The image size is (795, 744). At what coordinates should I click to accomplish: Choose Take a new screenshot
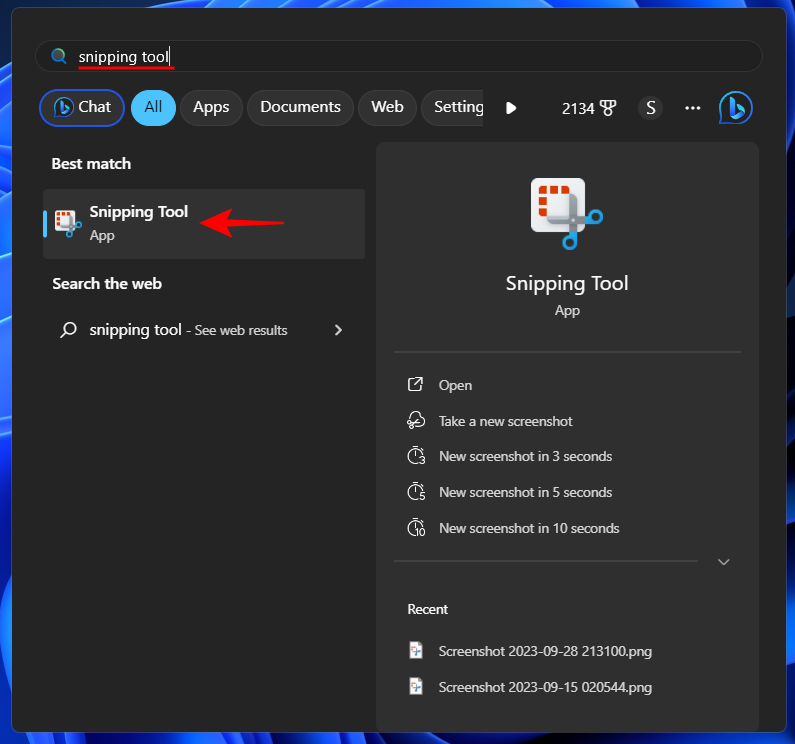(x=567, y=421)
